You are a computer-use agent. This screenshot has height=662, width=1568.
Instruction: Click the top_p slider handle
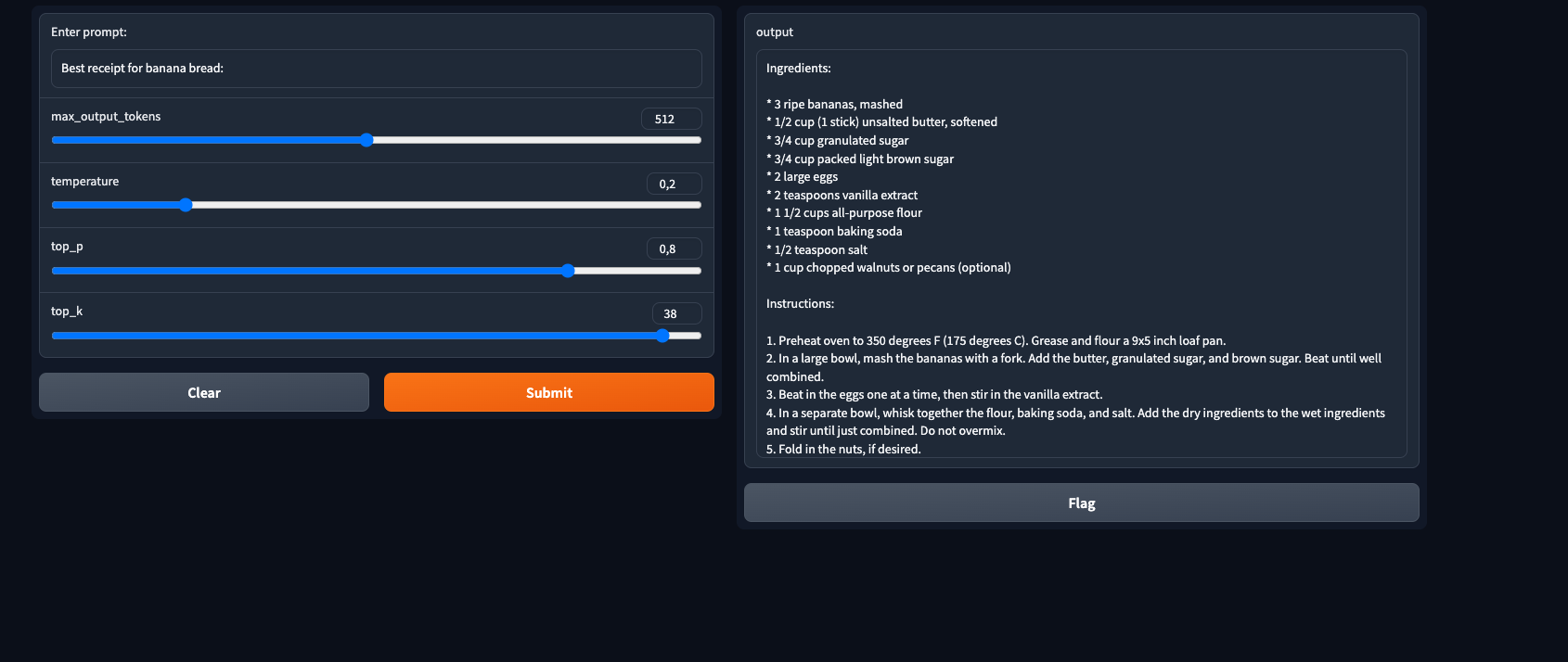568,271
